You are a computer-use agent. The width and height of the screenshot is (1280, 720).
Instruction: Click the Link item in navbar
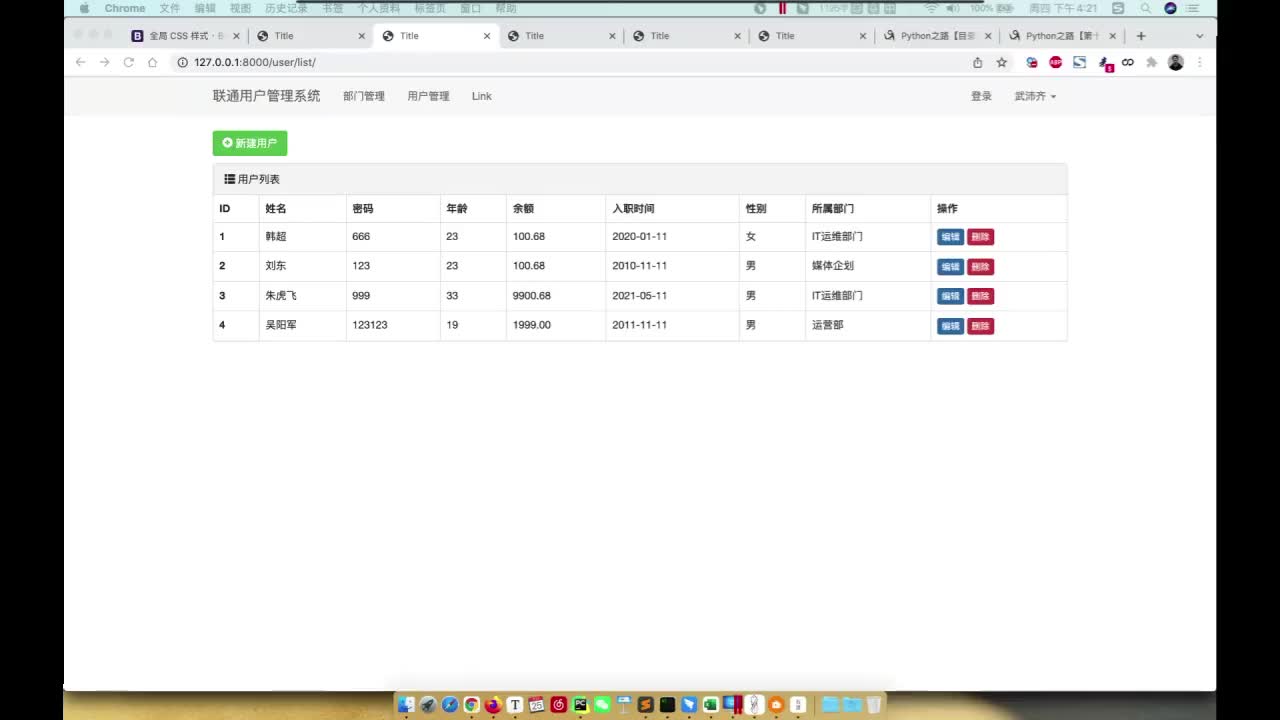click(482, 96)
